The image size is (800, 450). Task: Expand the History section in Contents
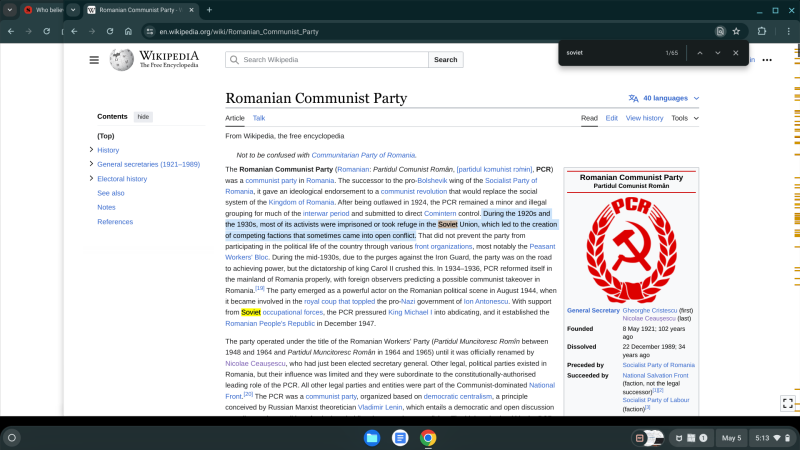coord(91,150)
